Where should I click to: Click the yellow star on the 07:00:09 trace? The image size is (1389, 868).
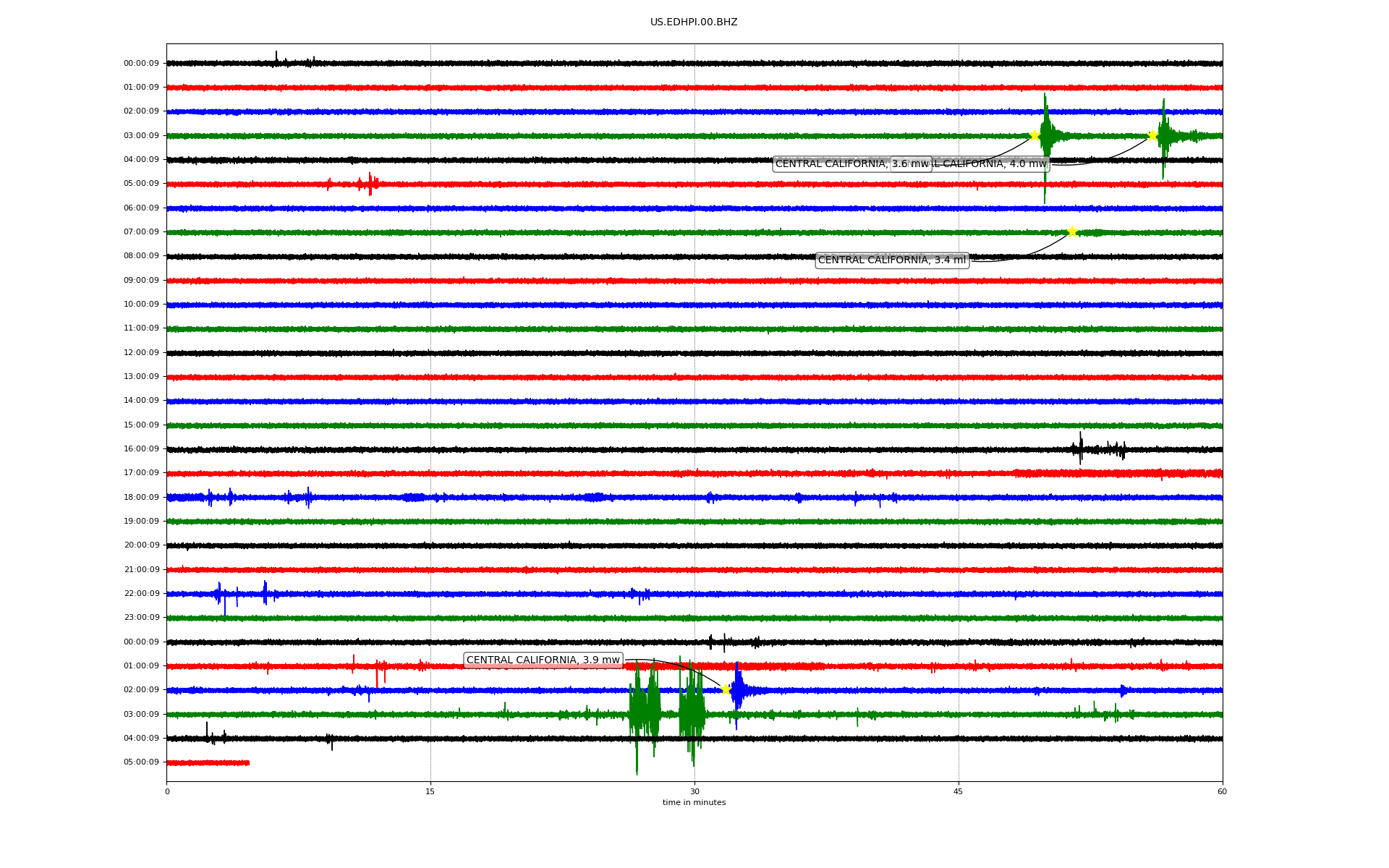1072,231
